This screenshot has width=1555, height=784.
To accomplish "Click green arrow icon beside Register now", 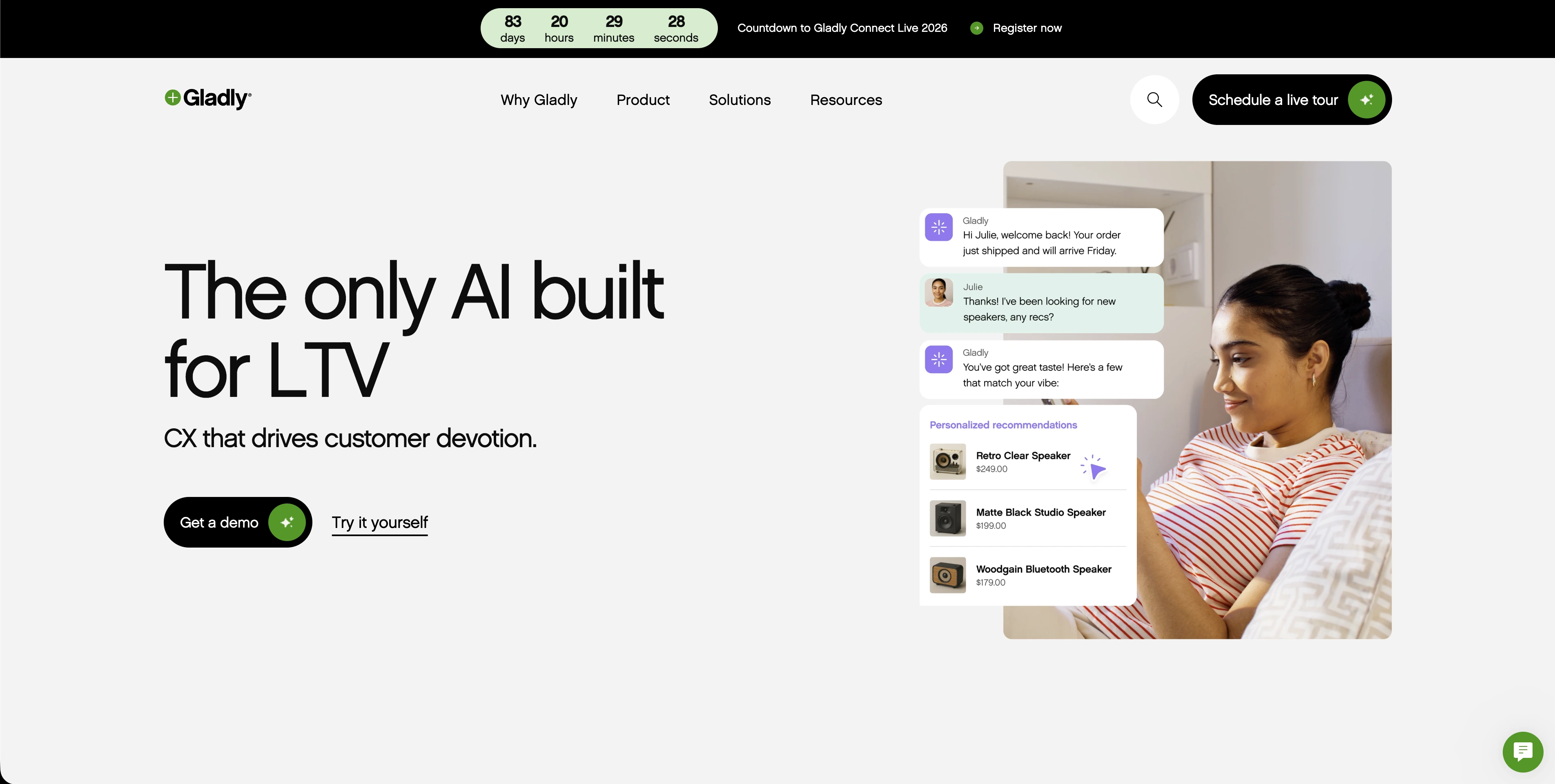I will [x=976, y=28].
